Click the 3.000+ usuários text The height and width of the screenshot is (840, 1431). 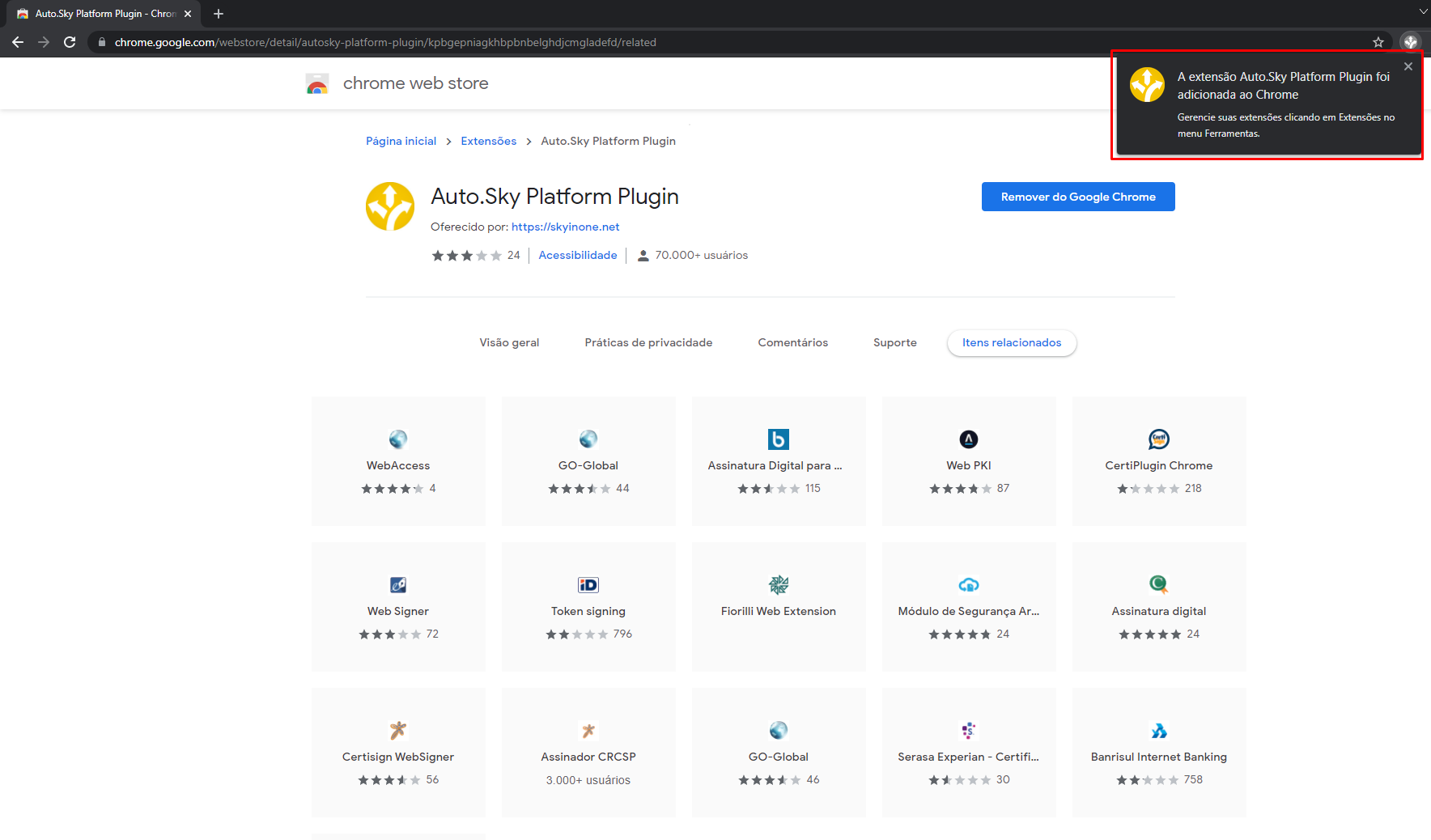(x=588, y=780)
